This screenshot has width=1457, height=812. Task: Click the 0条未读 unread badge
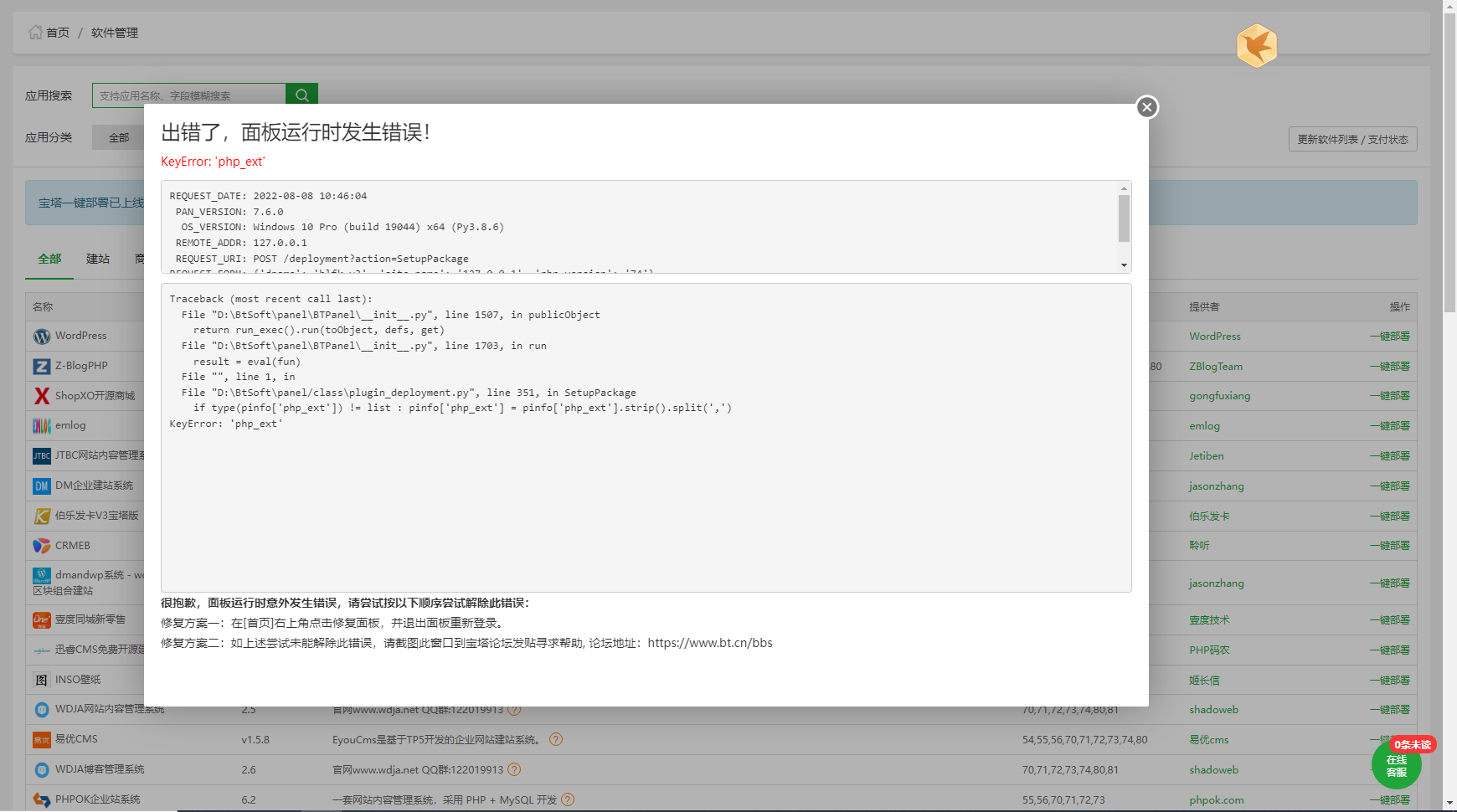tap(1413, 744)
